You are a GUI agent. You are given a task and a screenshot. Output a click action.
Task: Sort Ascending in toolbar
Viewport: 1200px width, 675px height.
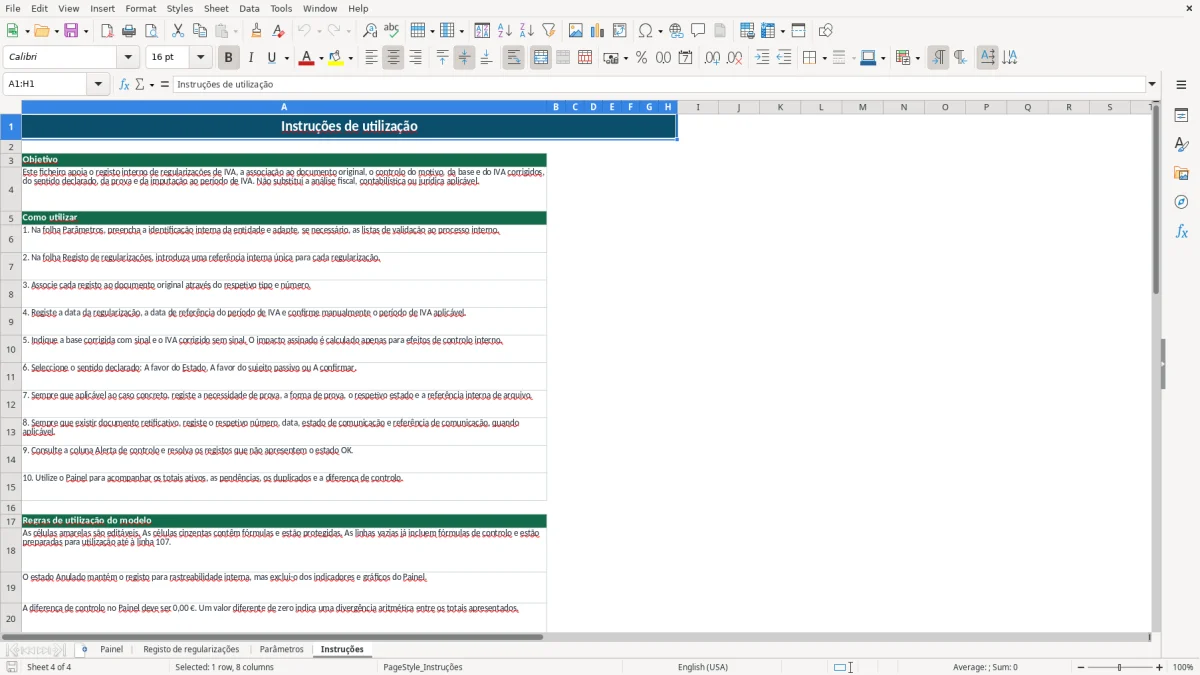(504, 31)
